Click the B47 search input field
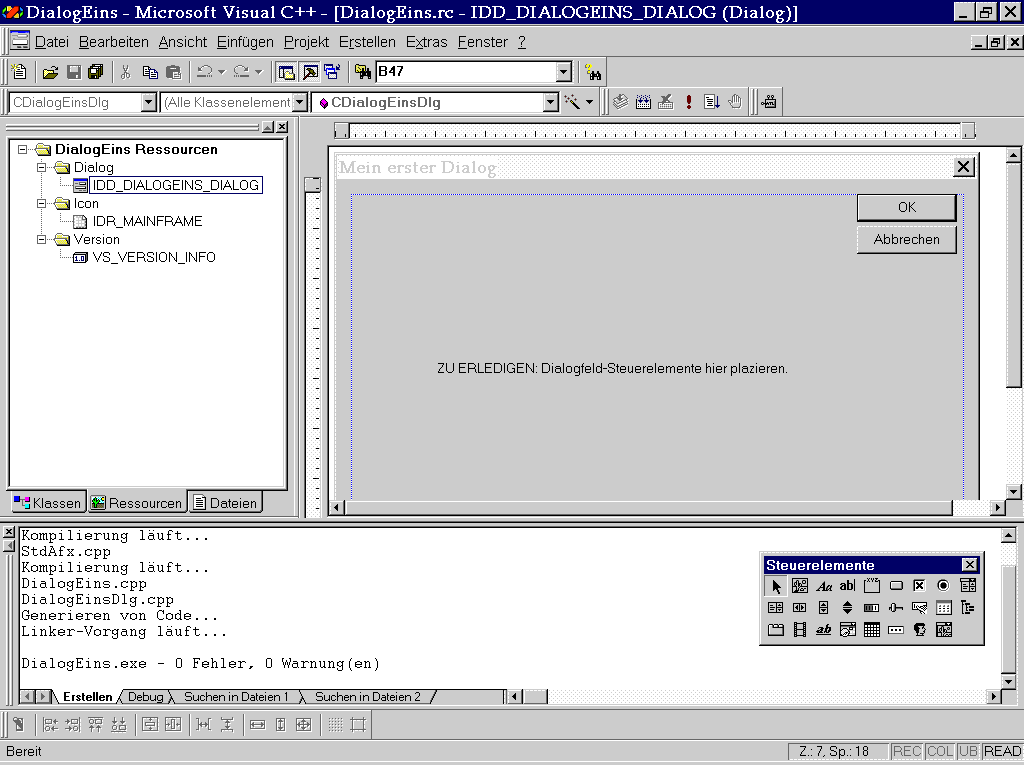This screenshot has height=765, width=1024. (x=466, y=72)
